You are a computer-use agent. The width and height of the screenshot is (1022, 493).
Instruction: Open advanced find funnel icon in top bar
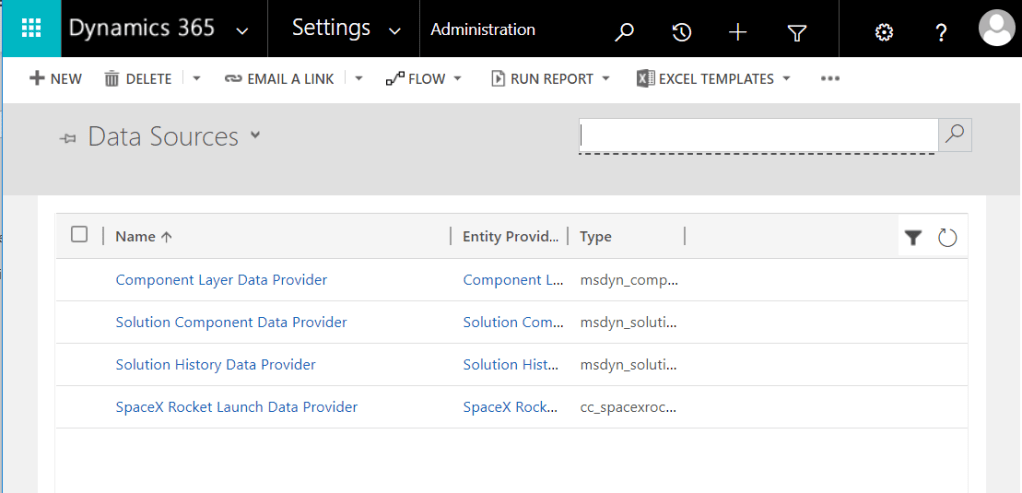point(796,32)
